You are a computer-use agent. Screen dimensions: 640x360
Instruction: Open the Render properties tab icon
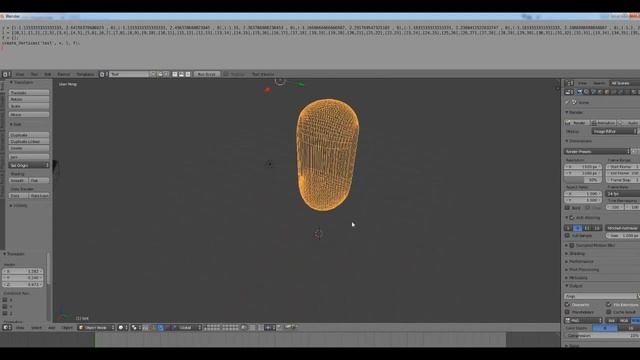pos(580,92)
